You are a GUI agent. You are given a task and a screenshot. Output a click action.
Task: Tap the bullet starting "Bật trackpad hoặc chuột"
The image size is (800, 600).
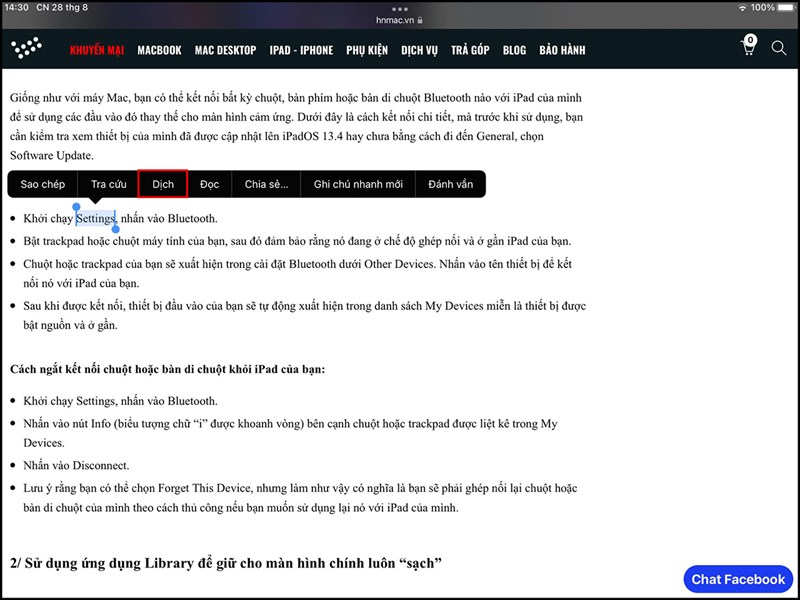pos(297,241)
